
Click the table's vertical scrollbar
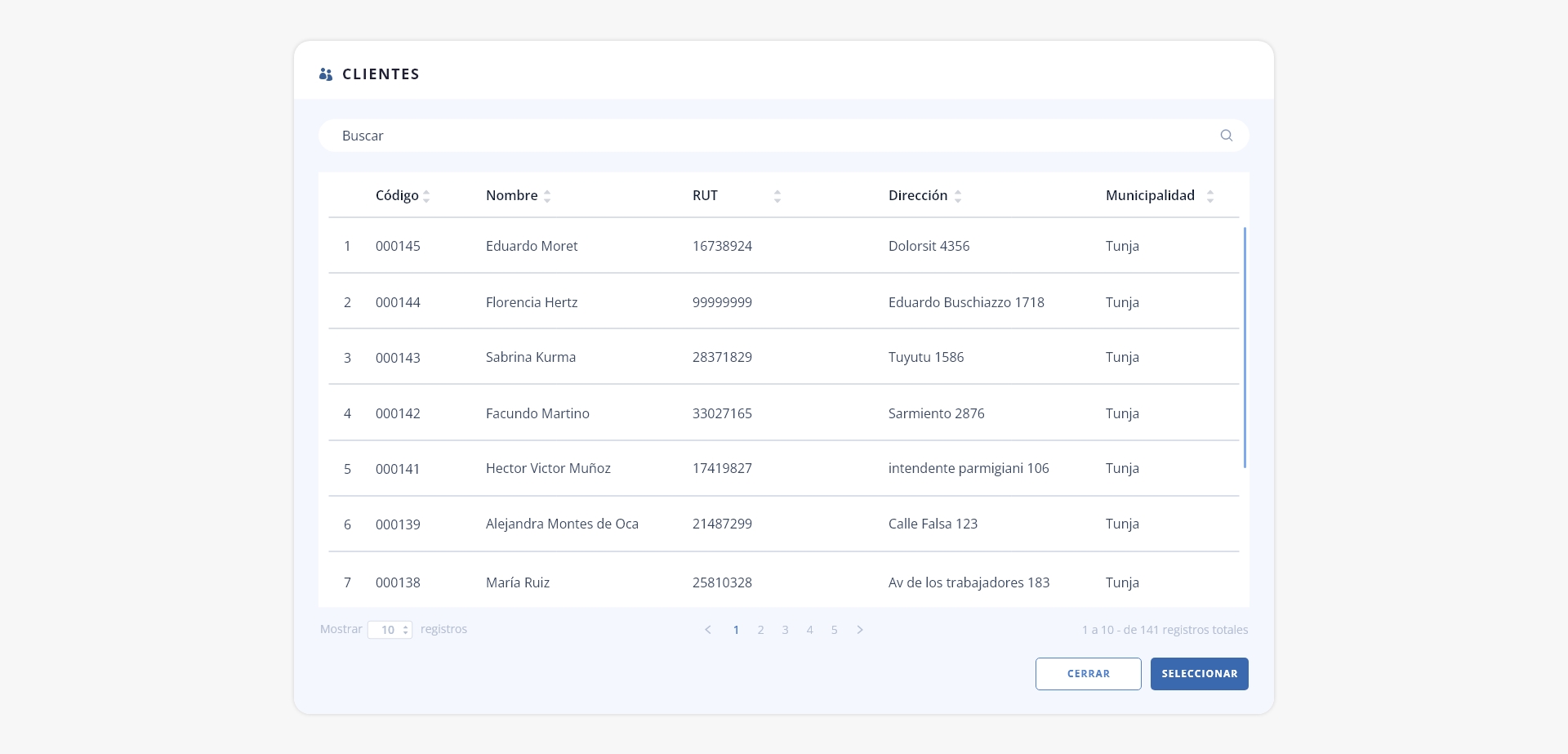point(1245,347)
